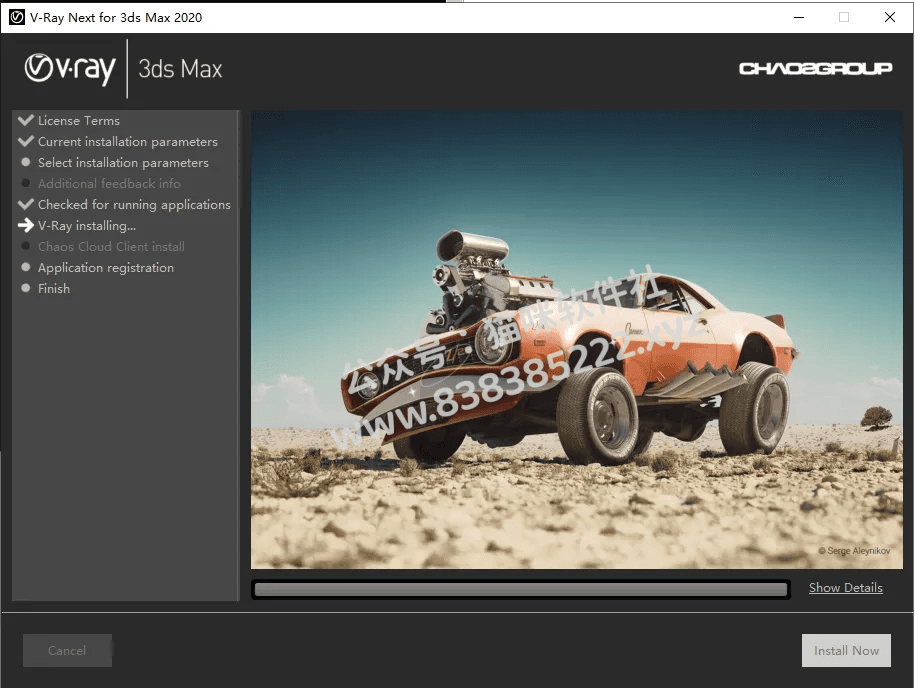Click checkmark beside Checked for running applications
Viewport: 915px width, 688px height.
[26, 204]
